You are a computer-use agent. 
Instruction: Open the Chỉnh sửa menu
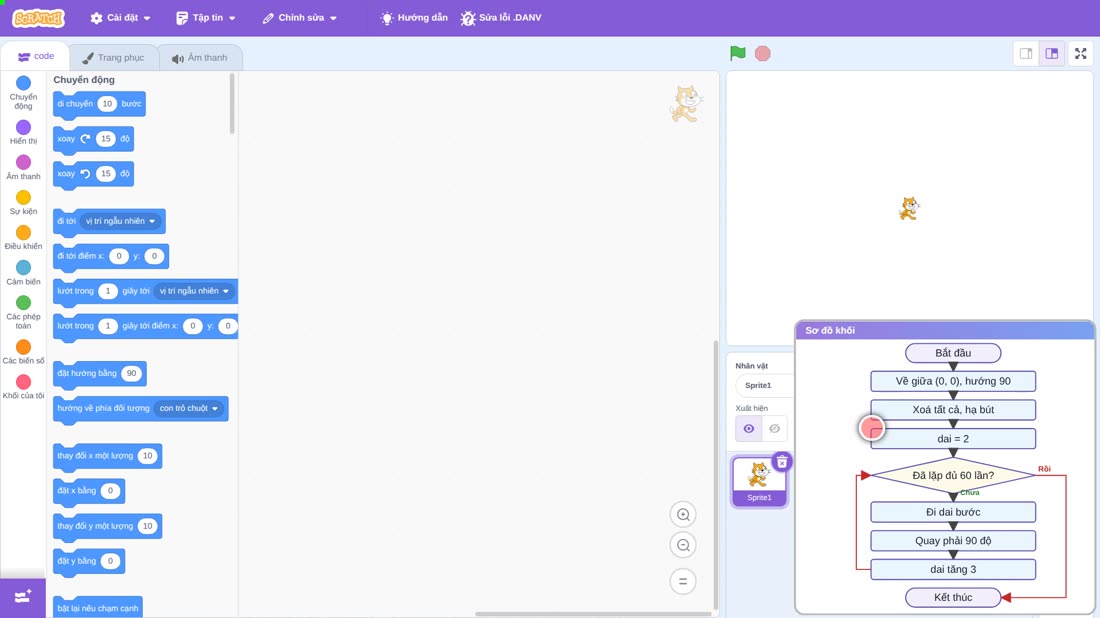(300, 18)
